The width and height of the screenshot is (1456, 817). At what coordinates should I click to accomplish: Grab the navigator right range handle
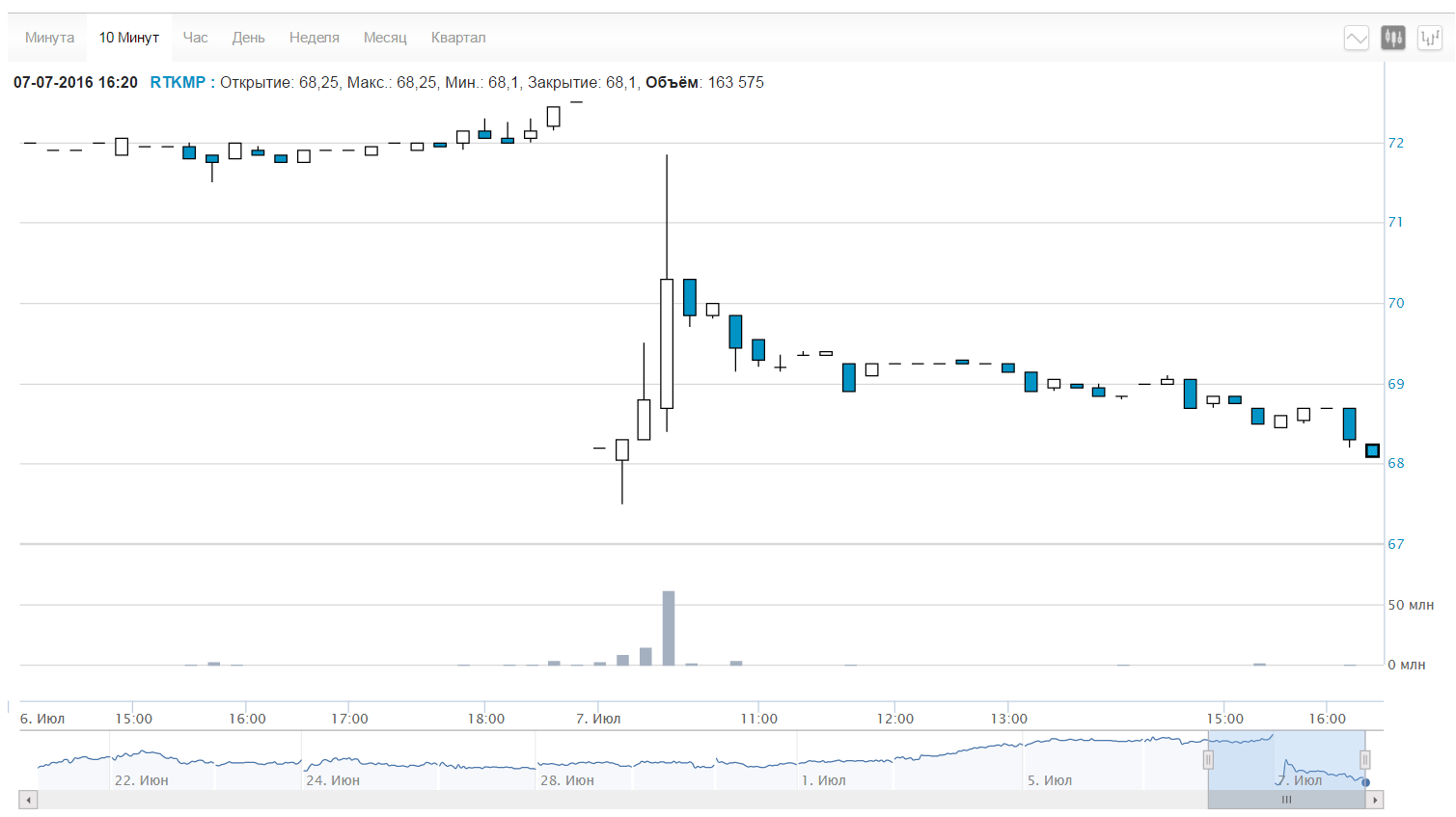(x=1365, y=760)
